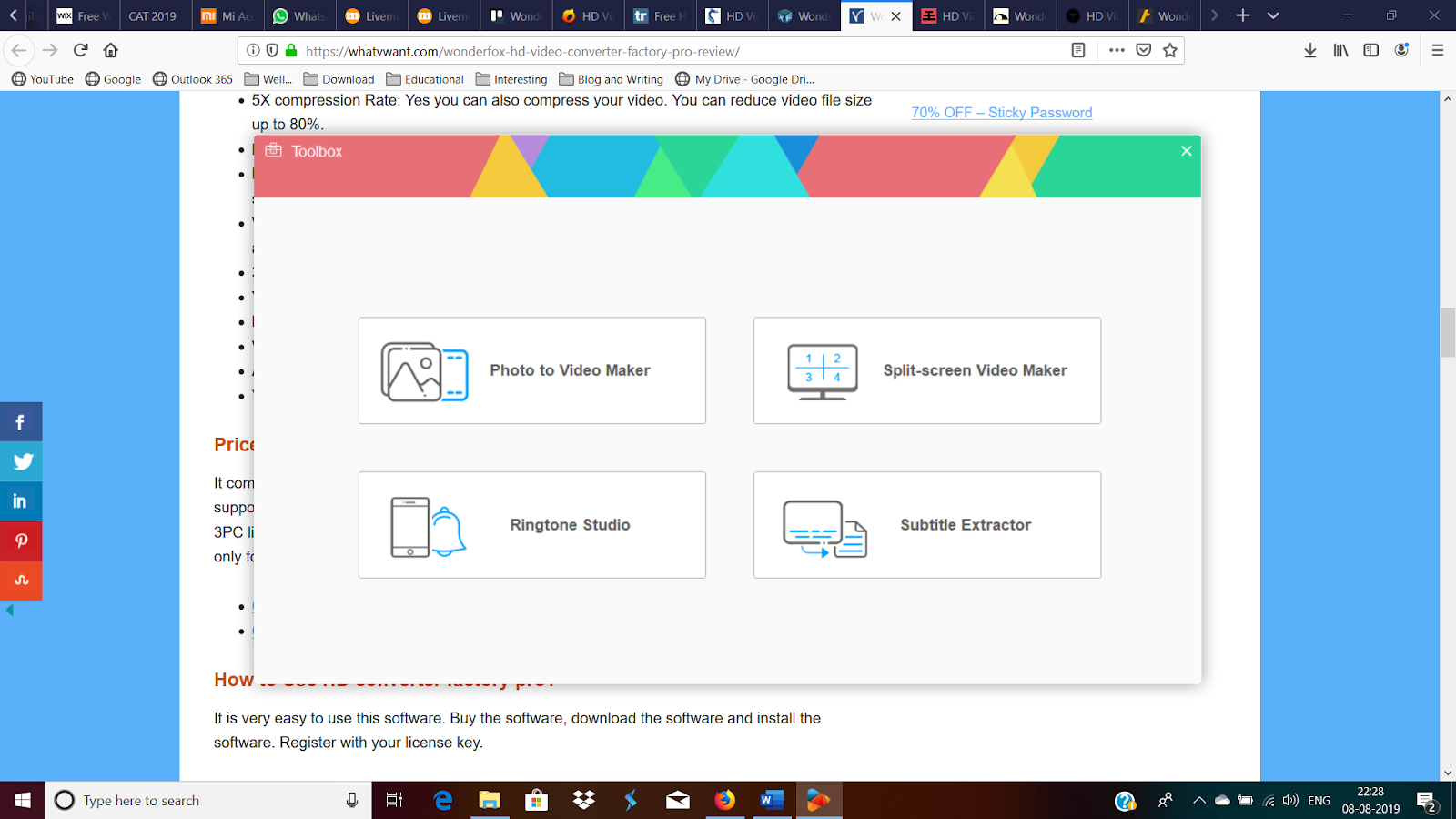
Task: Close the Toolbox window with X
Action: point(1187,151)
